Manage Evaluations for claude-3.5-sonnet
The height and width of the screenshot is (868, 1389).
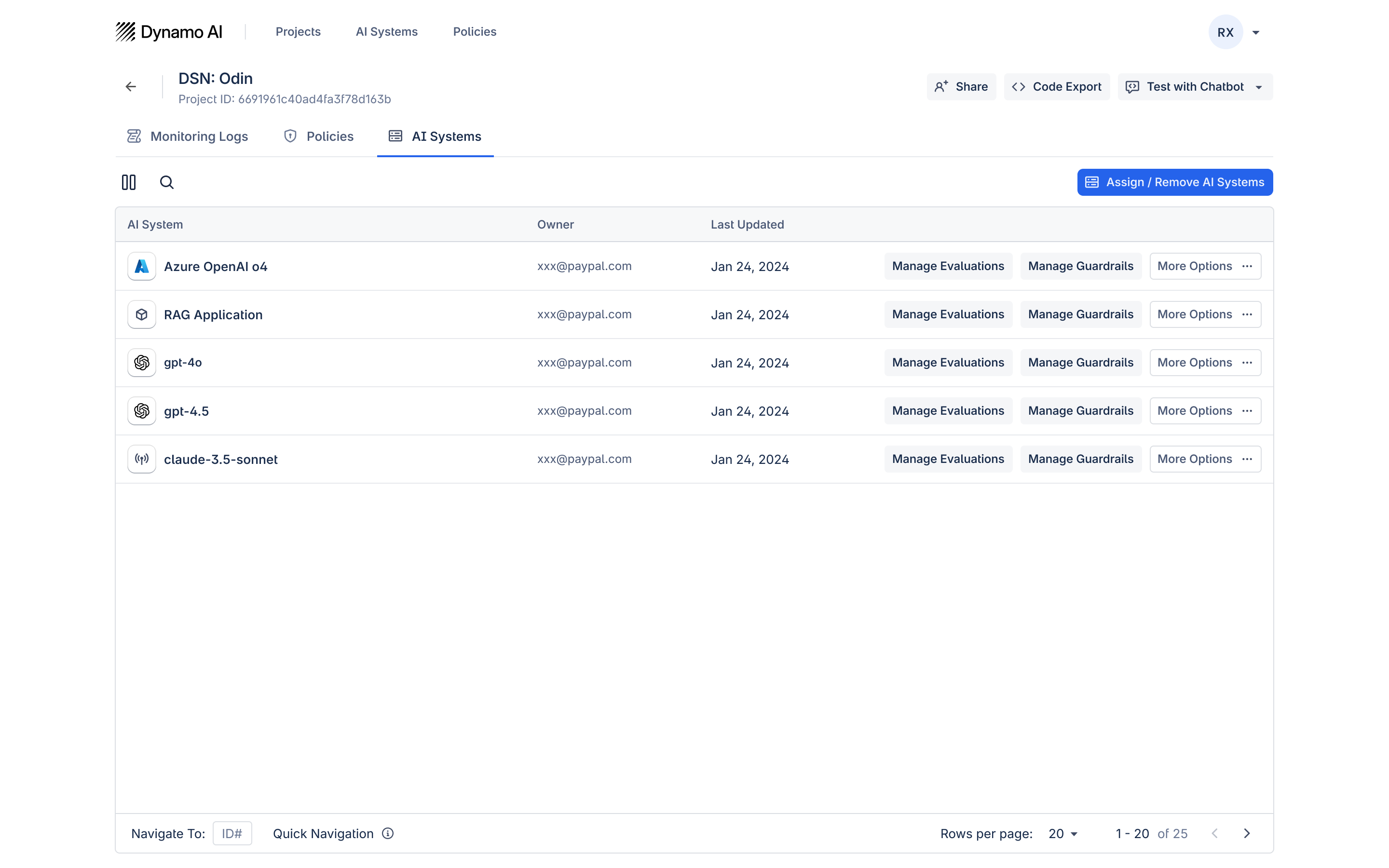tap(948, 459)
